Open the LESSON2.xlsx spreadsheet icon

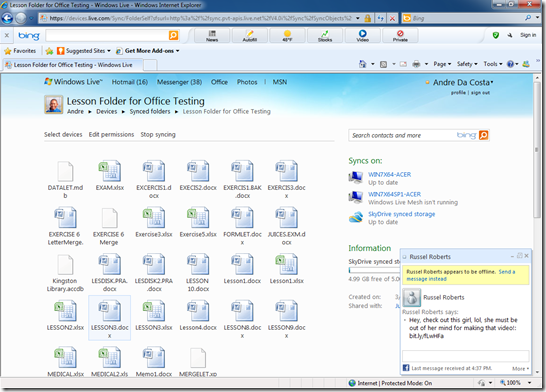tap(65, 311)
